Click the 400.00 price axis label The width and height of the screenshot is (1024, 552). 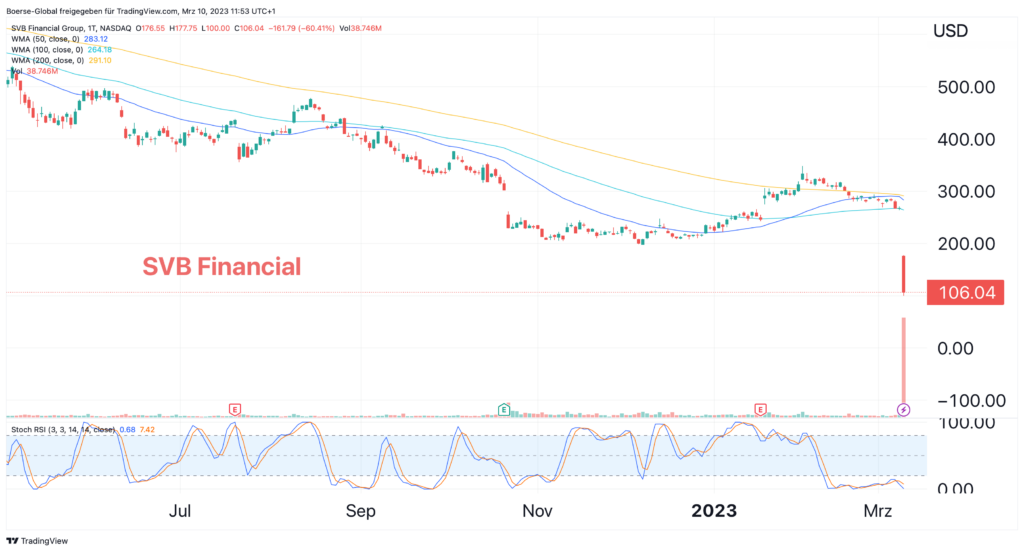click(966, 139)
